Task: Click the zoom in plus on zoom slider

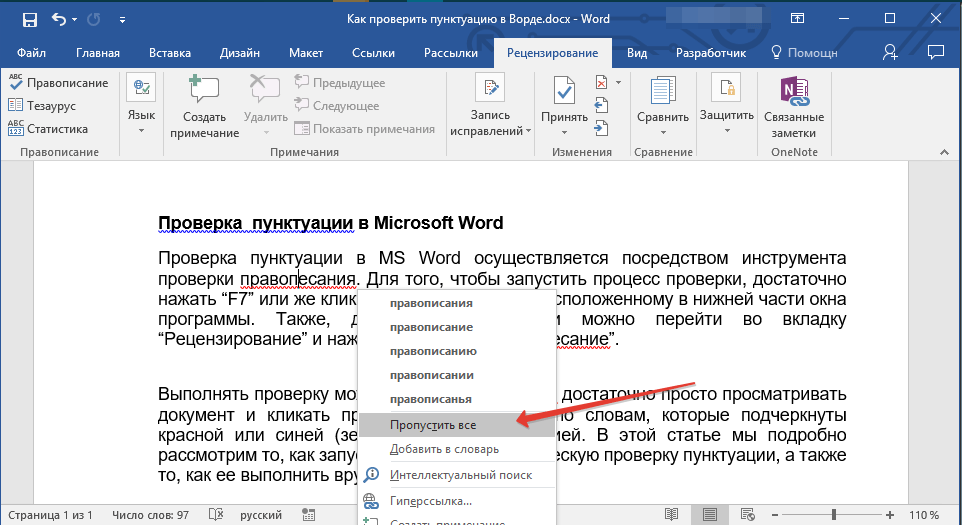Action: click(889, 515)
